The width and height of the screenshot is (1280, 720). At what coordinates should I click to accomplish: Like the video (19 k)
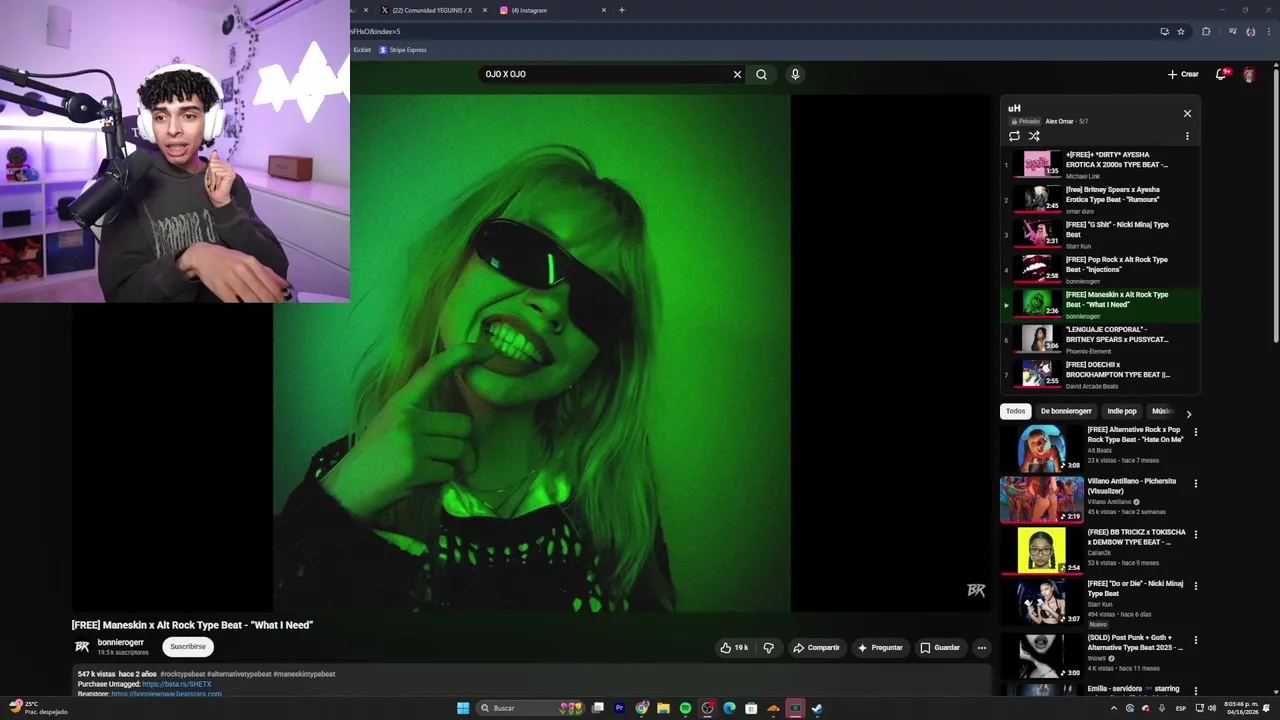click(x=734, y=647)
